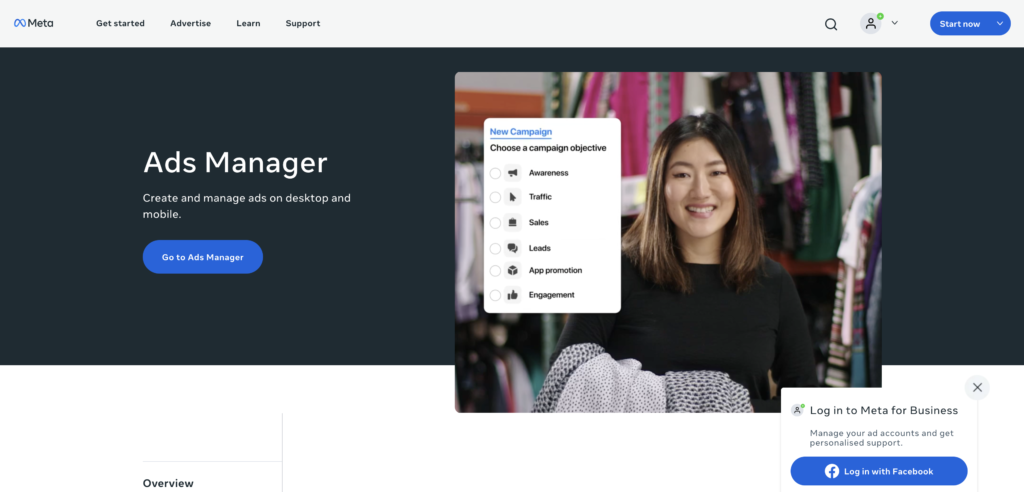Click 'Log in to Meta for Business' heading

[884, 410]
